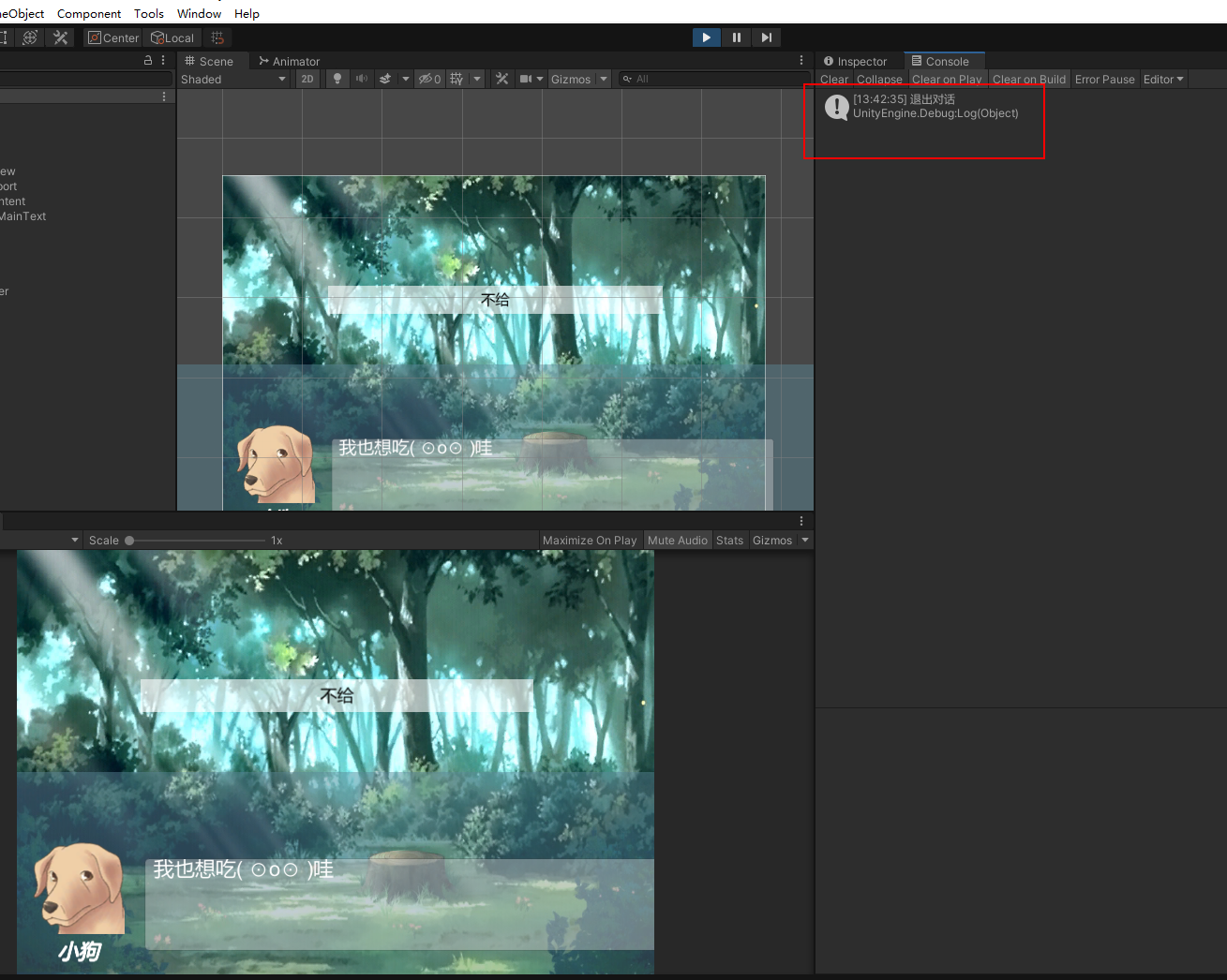Toggle Game view Gizmos button

(772, 541)
